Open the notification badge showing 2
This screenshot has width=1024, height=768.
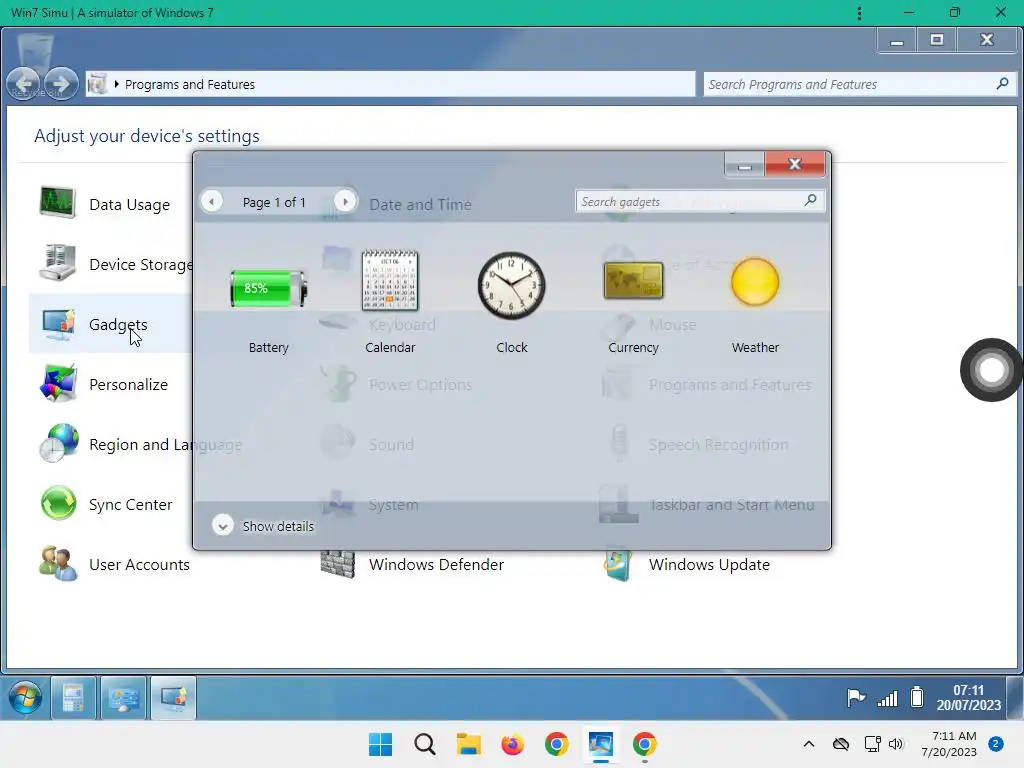click(x=996, y=744)
